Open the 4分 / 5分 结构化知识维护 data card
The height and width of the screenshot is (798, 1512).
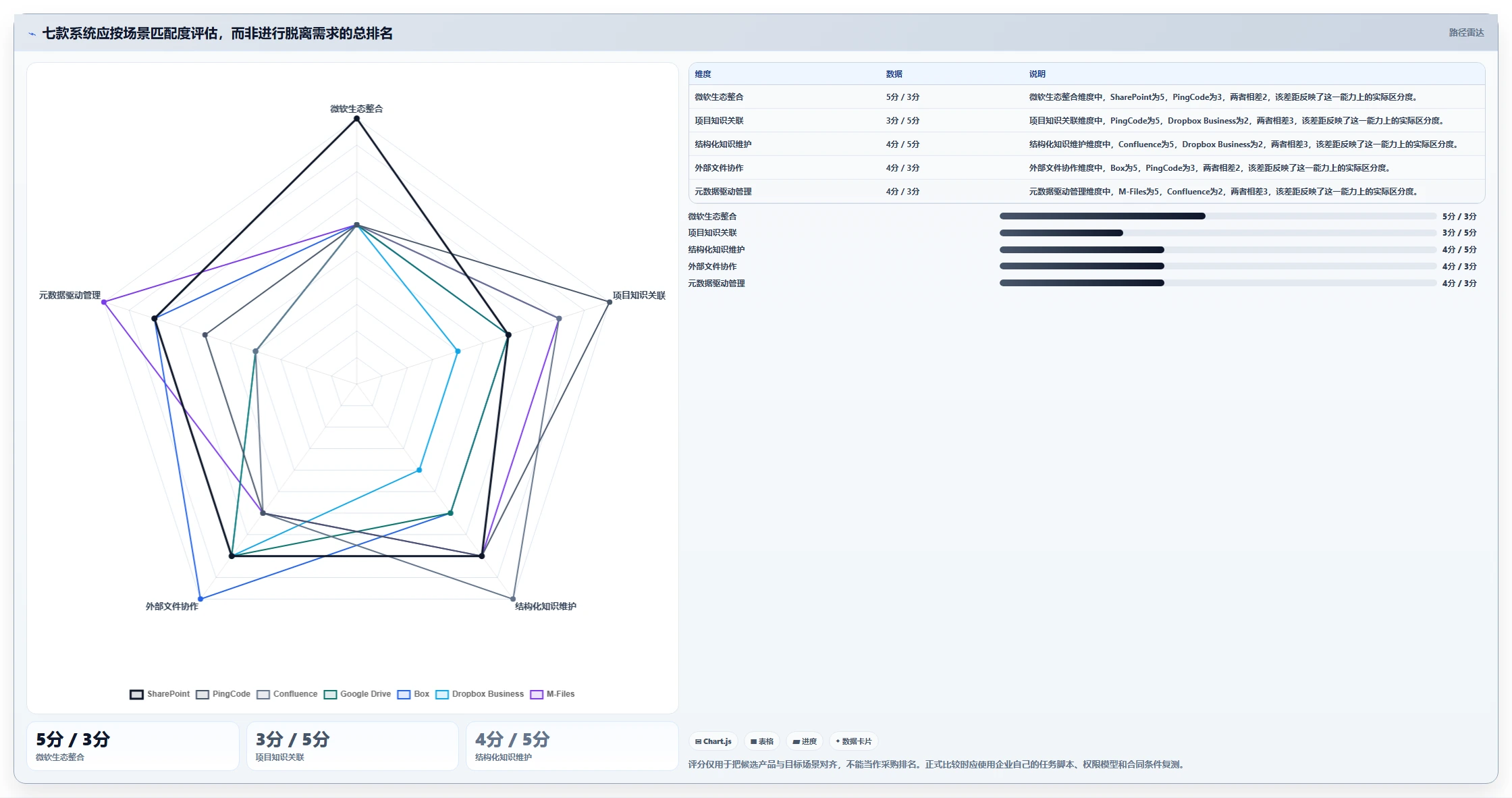point(572,746)
